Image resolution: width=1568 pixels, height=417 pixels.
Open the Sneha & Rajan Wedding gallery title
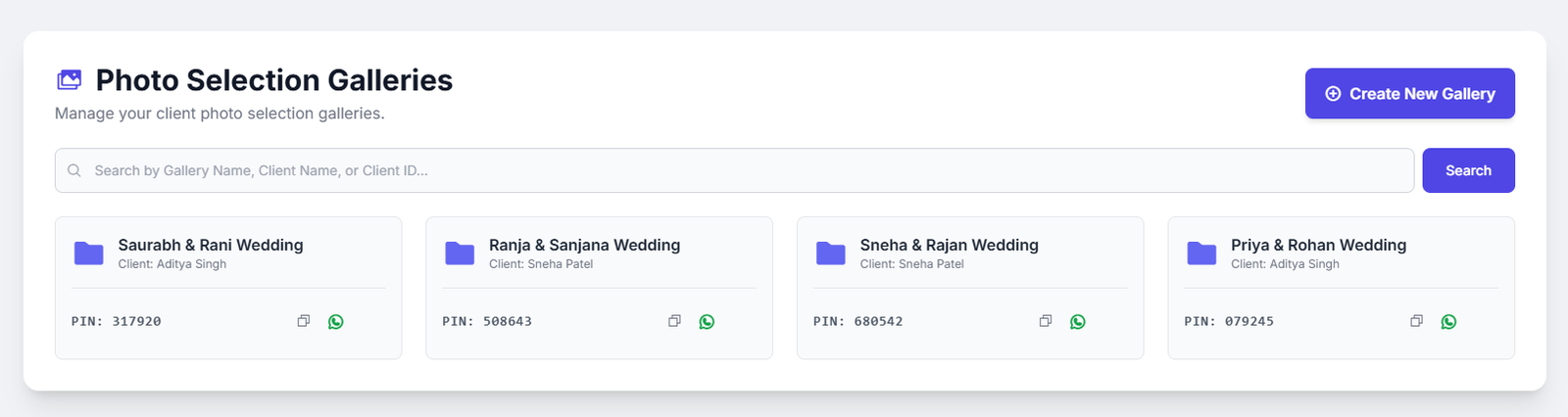pos(949,245)
